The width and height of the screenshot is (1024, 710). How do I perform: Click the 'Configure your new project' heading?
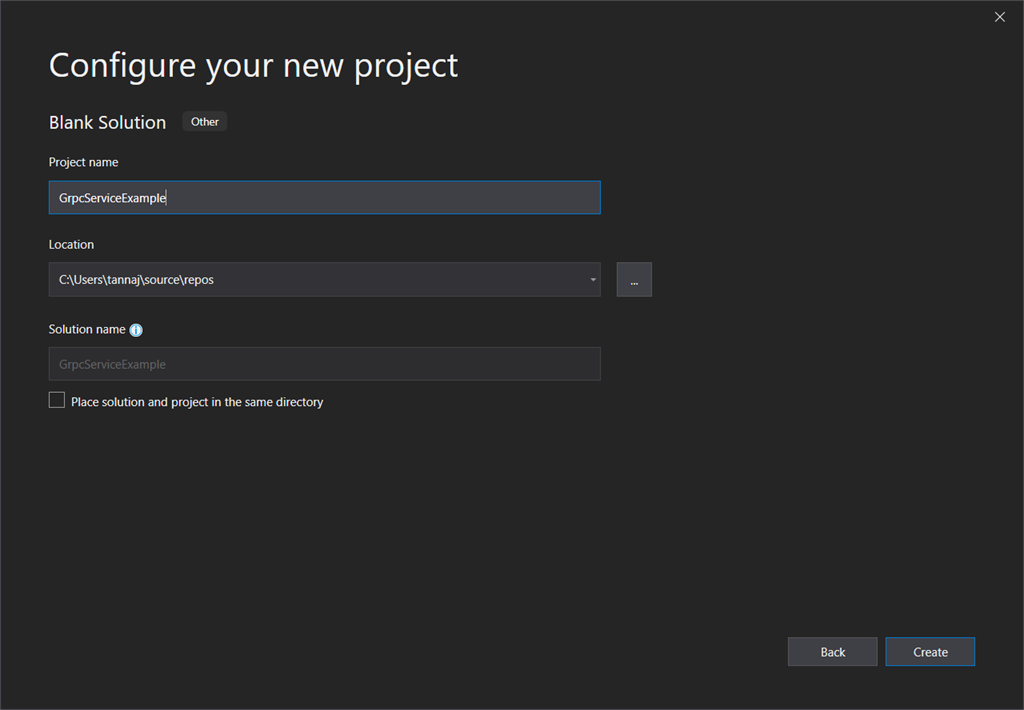point(253,66)
